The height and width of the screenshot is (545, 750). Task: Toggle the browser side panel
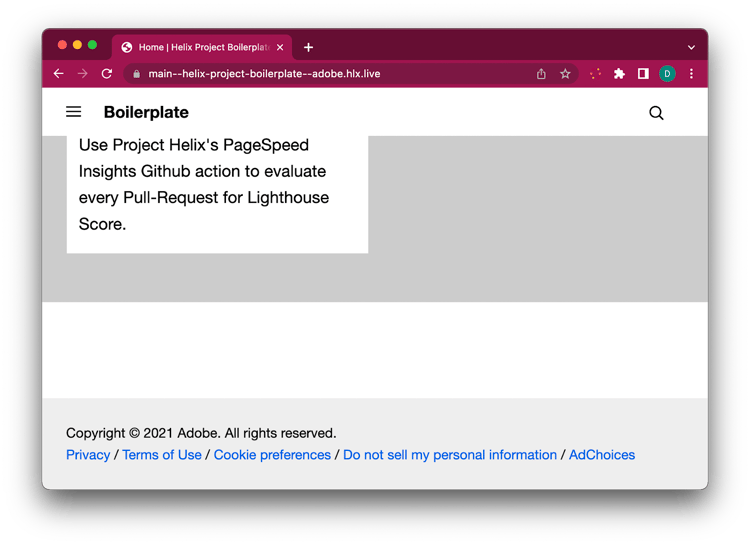643,74
